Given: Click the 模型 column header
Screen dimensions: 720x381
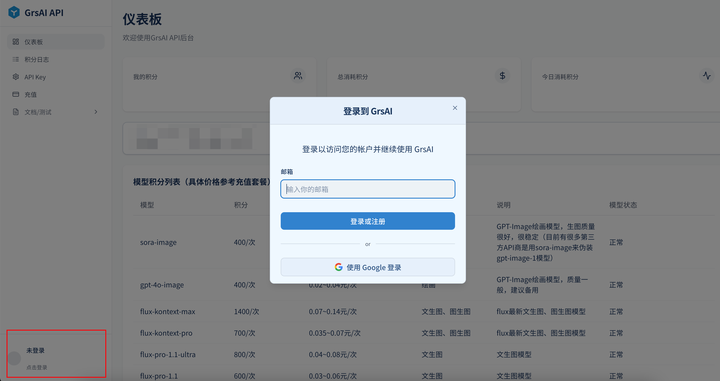Looking at the screenshot, I should click(x=147, y=205).
